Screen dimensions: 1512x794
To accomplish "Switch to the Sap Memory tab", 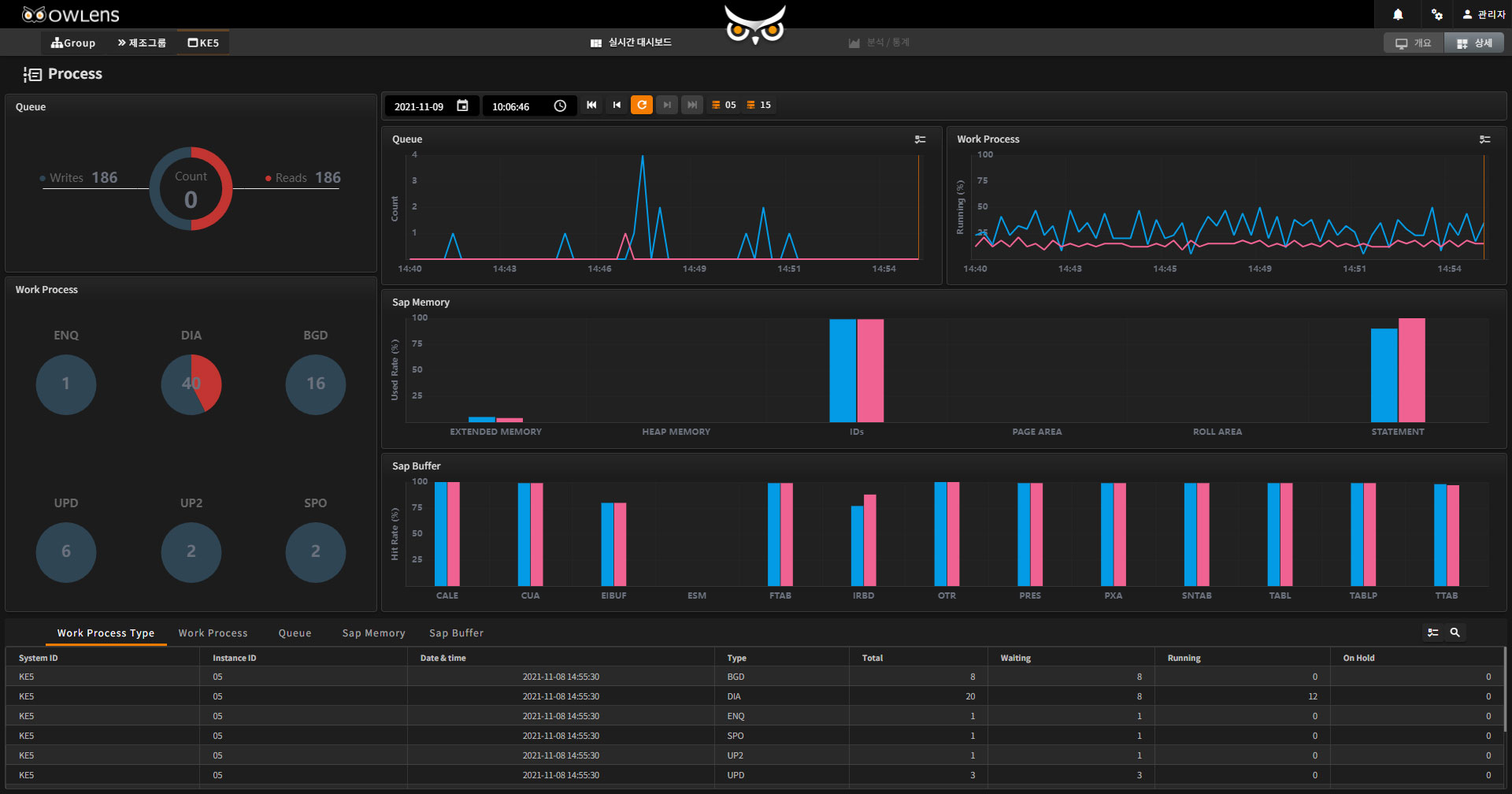I will pos(373,633).
